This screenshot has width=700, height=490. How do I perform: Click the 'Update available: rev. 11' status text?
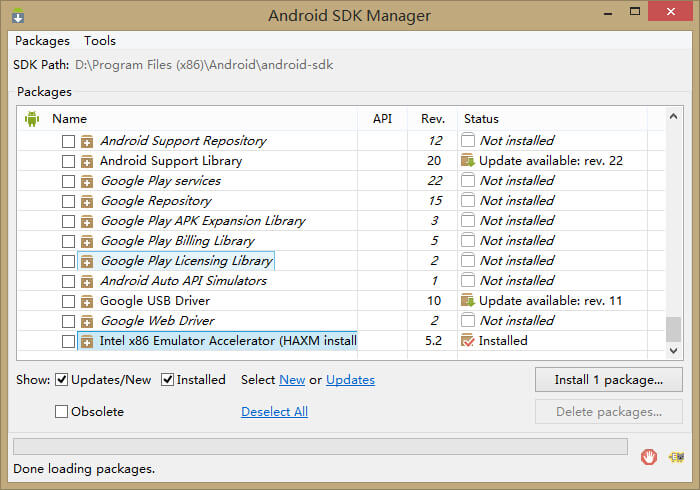pyautogui.click(x=550, y=301)
